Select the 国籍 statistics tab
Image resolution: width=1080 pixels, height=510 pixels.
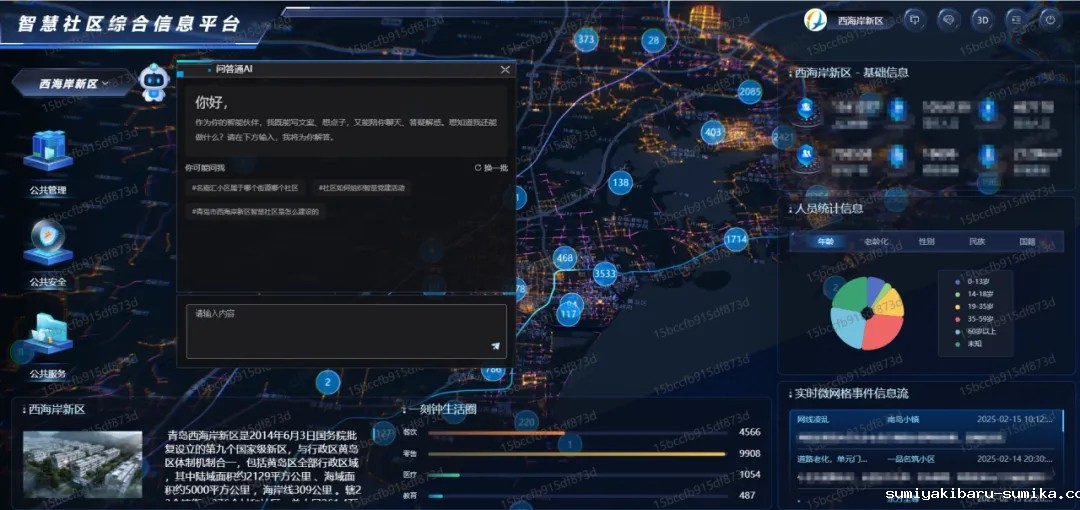point(1027,242)
